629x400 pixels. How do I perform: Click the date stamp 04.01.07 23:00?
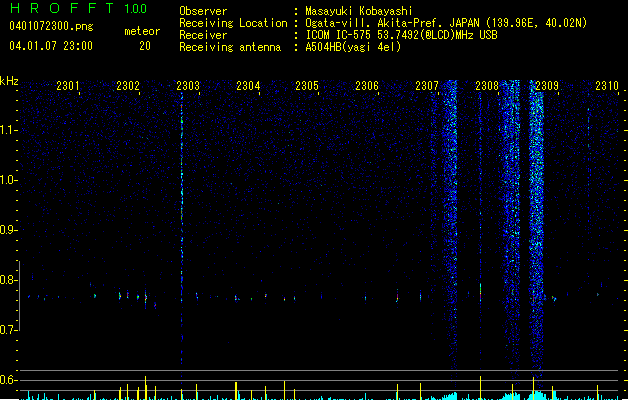tap(51, 46)
